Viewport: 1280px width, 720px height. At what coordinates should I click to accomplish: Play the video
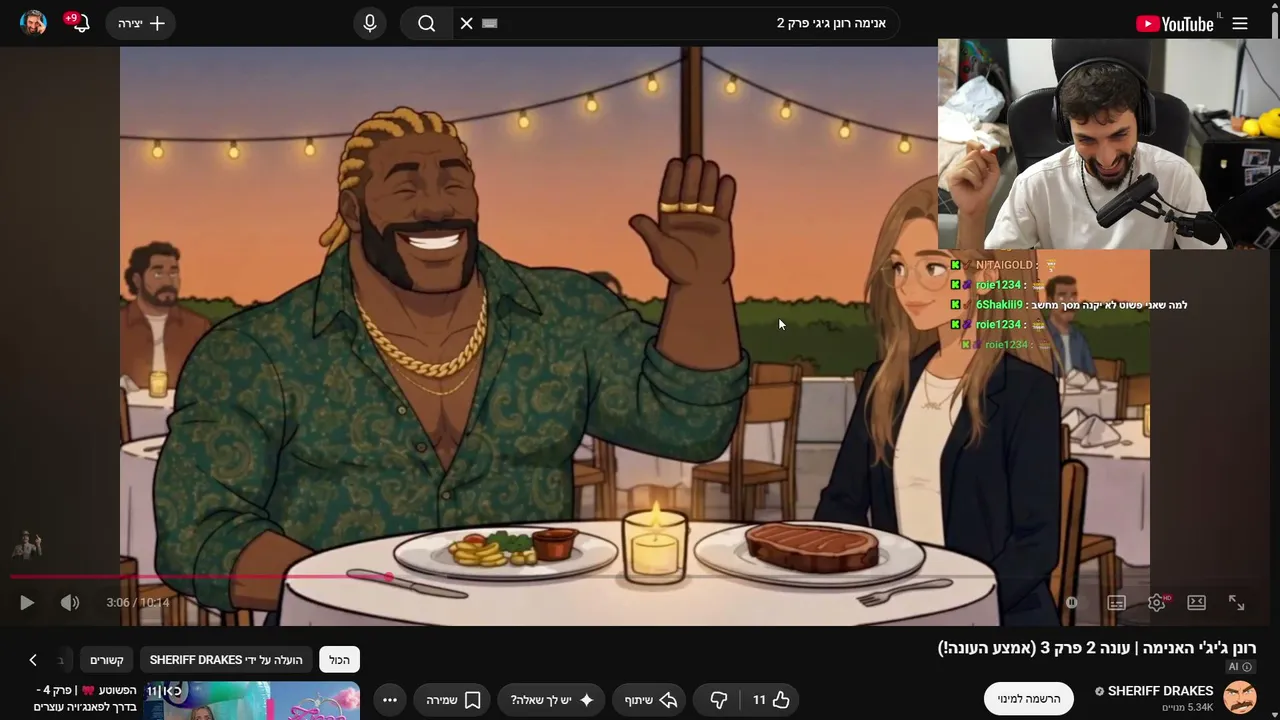(27, 602)
